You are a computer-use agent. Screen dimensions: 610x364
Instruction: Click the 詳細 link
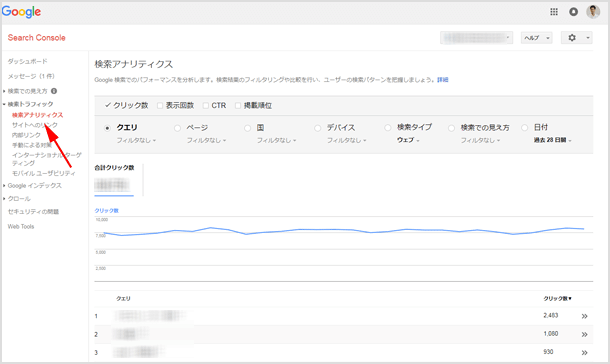443,80
